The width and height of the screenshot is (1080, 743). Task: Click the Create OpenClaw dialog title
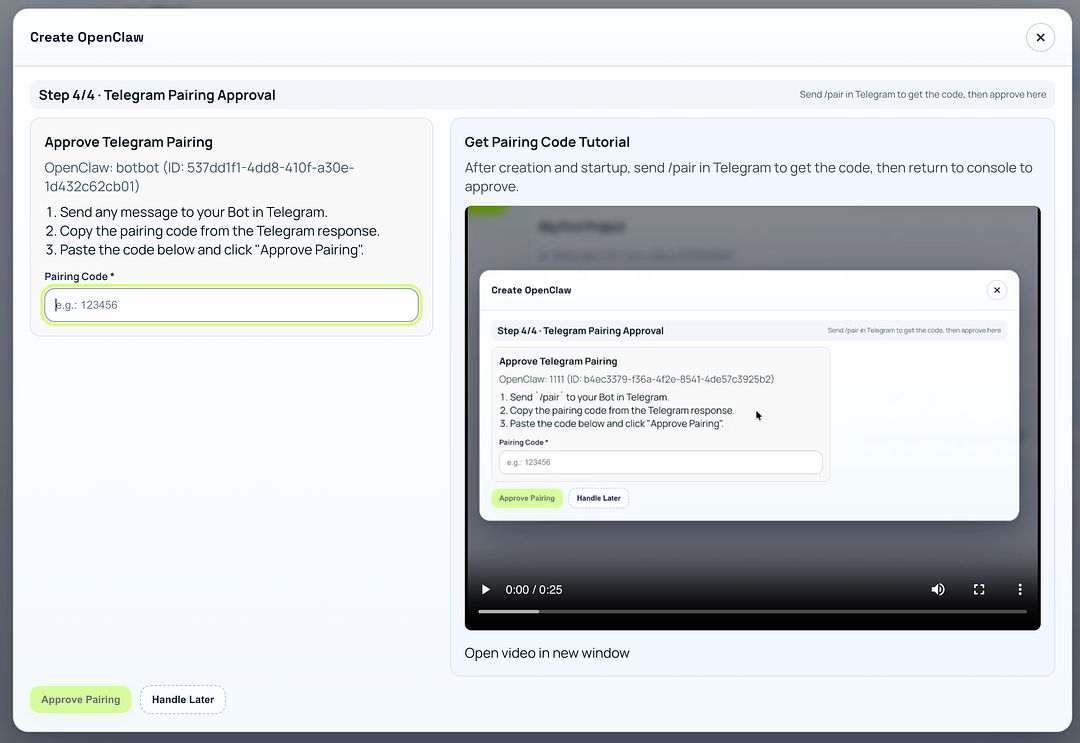[86, 37]
